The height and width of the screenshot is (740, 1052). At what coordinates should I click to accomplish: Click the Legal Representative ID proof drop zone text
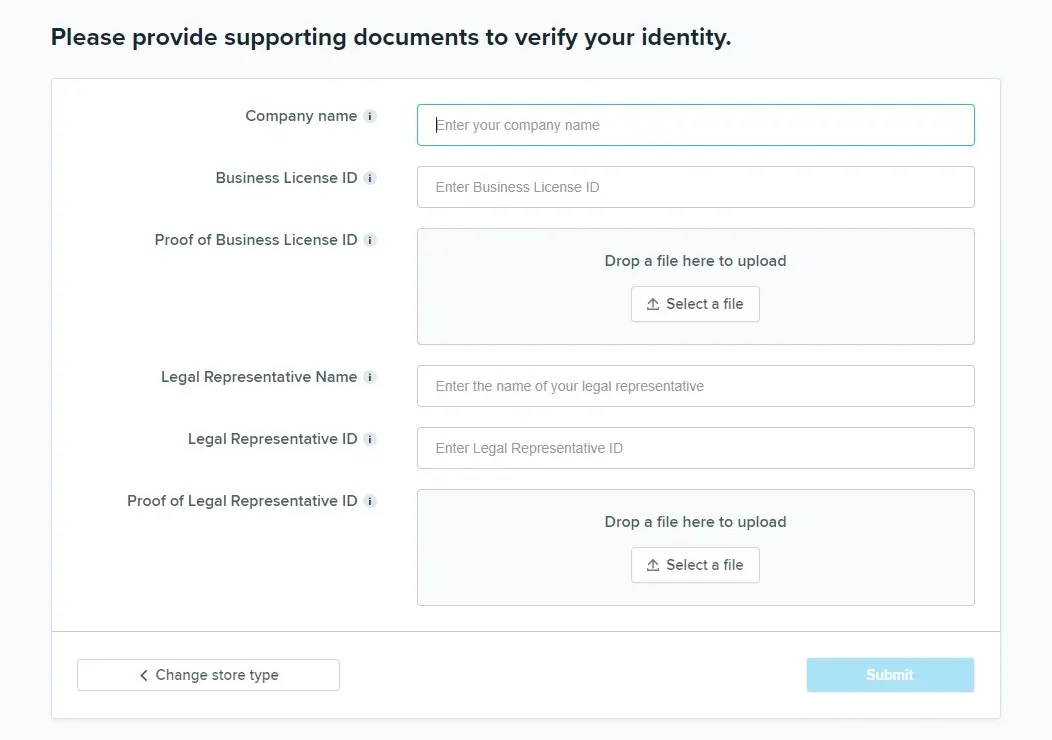point(695,522)
